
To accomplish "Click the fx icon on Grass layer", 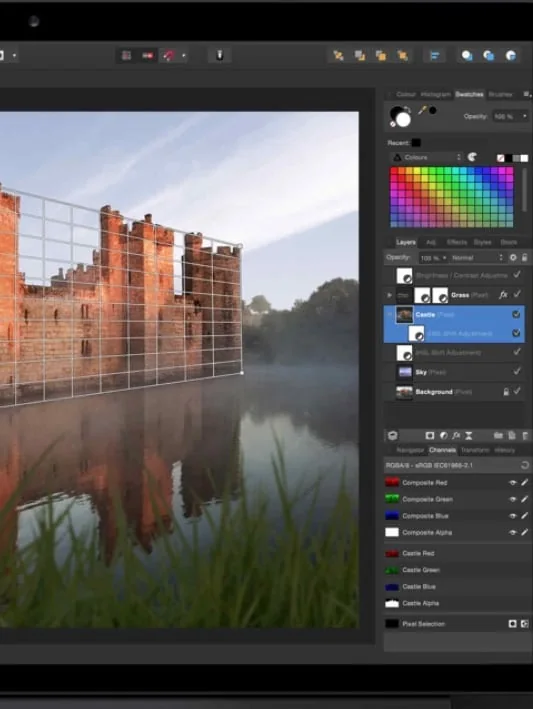I will (503, 295).
